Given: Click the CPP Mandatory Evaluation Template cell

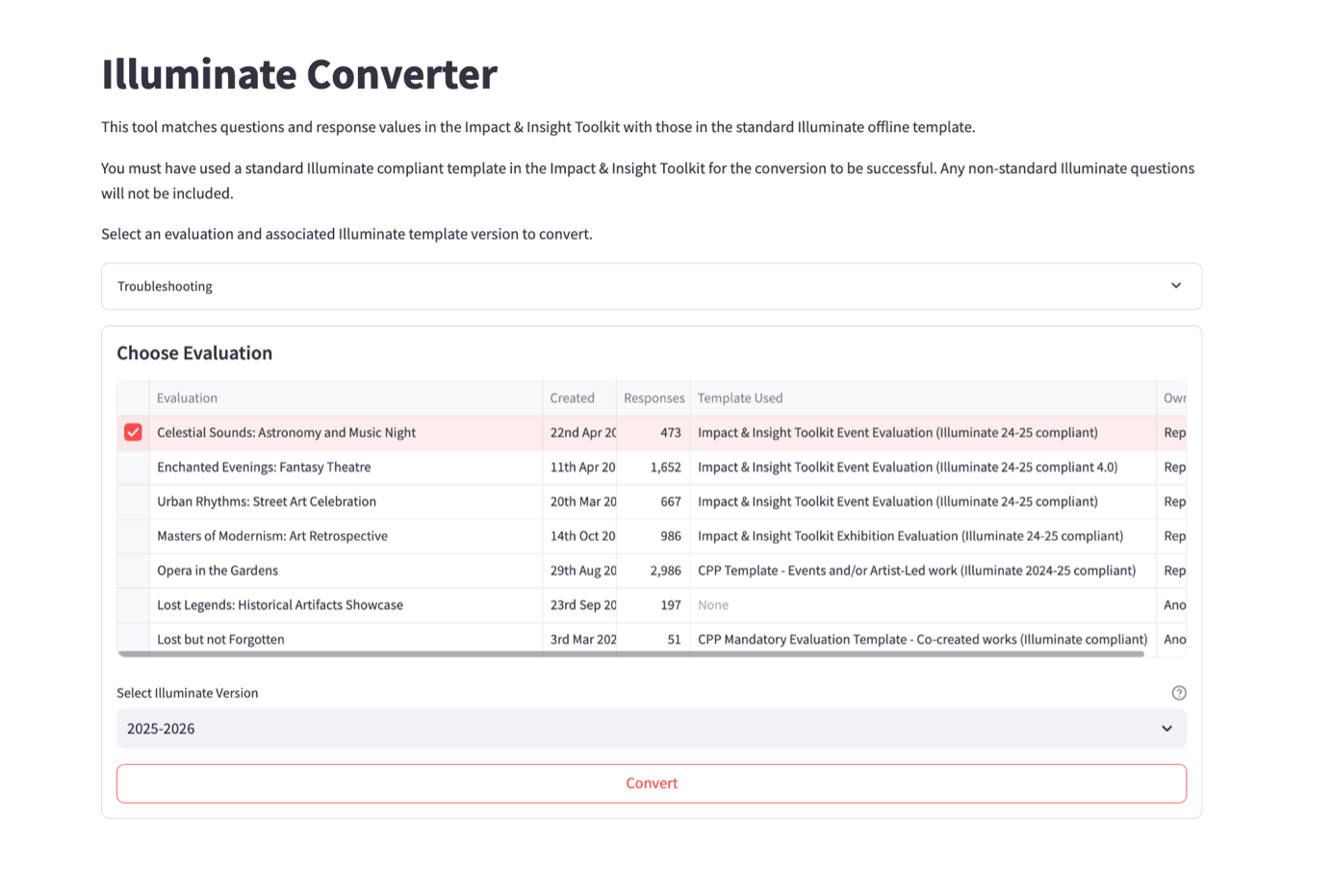Looking at the screenshot, I should [x=921, y=640].
